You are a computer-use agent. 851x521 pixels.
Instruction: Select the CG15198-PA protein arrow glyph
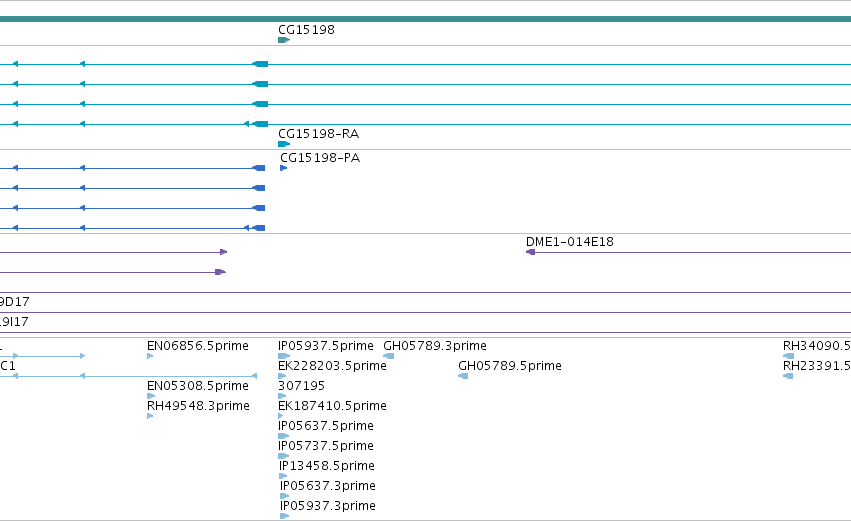[283, 168]
